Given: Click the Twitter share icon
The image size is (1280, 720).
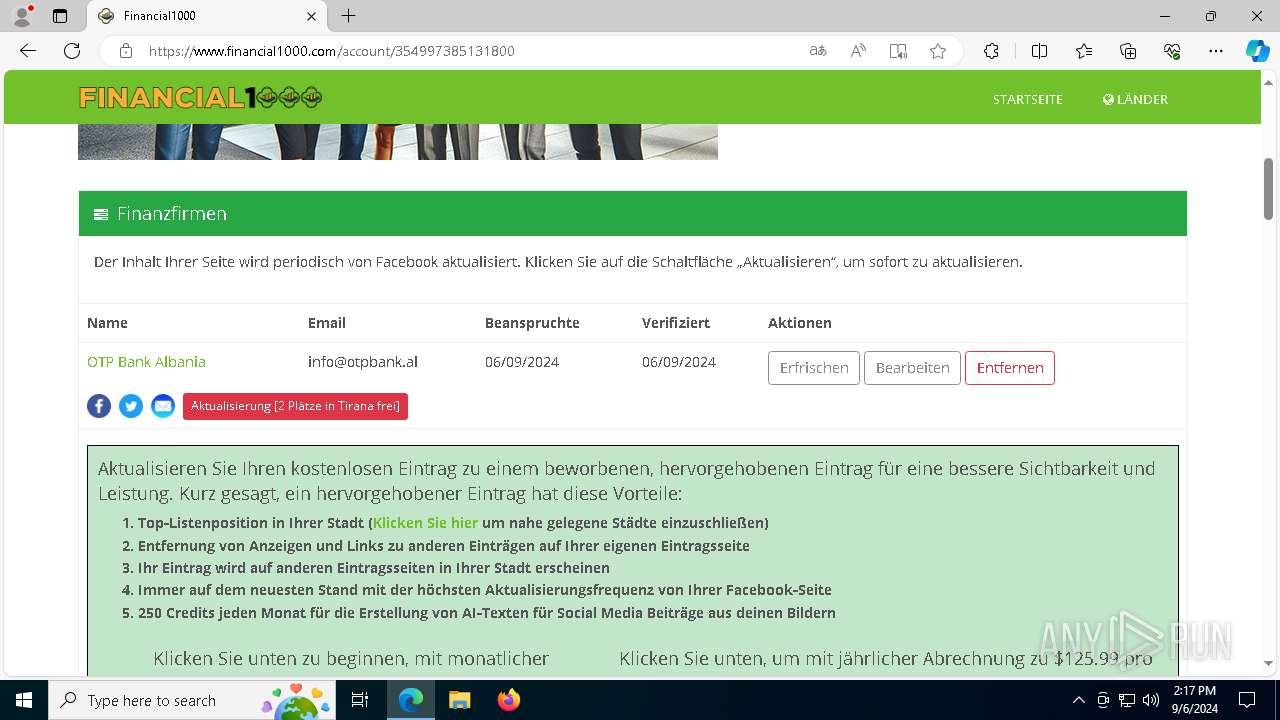Looking at the screenshot, I should [x=131, y=406].
